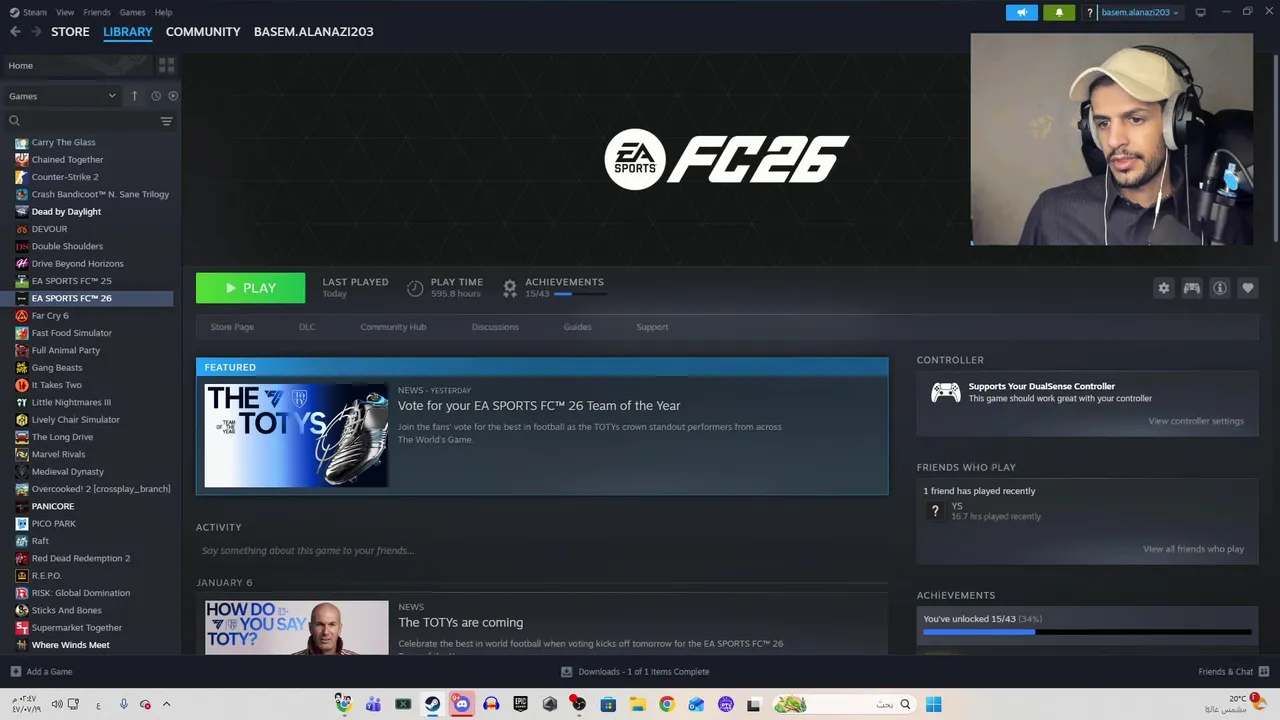Open 'The TOTYs are coming' news headline
Viewport: 1280px width, 720px height.
pos(460,623)
